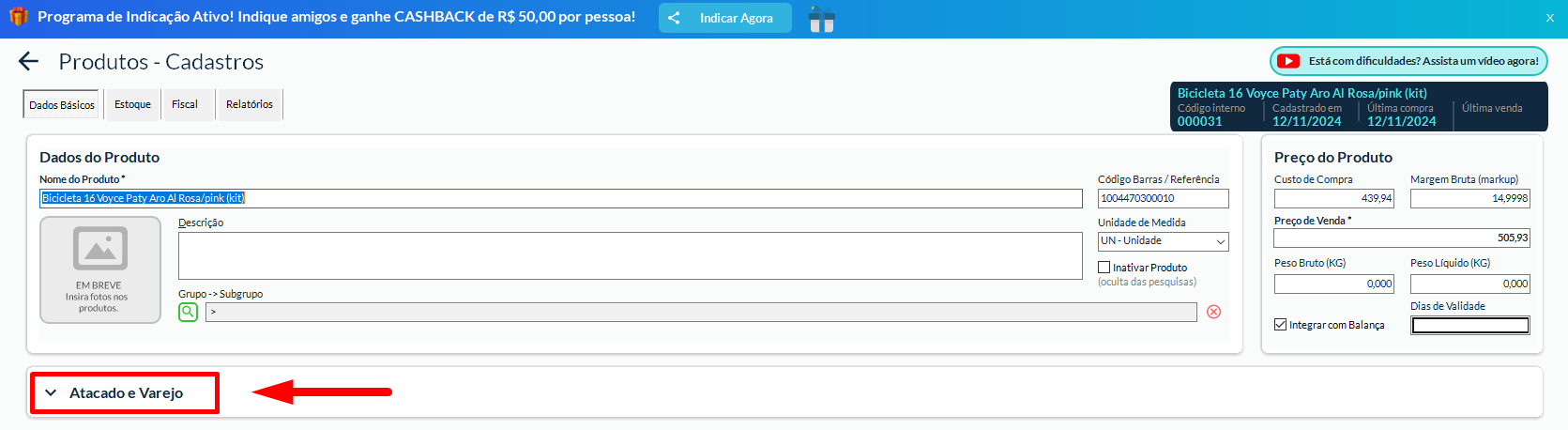Toggle the Inativar Produto checkbox

(1104, 268)
